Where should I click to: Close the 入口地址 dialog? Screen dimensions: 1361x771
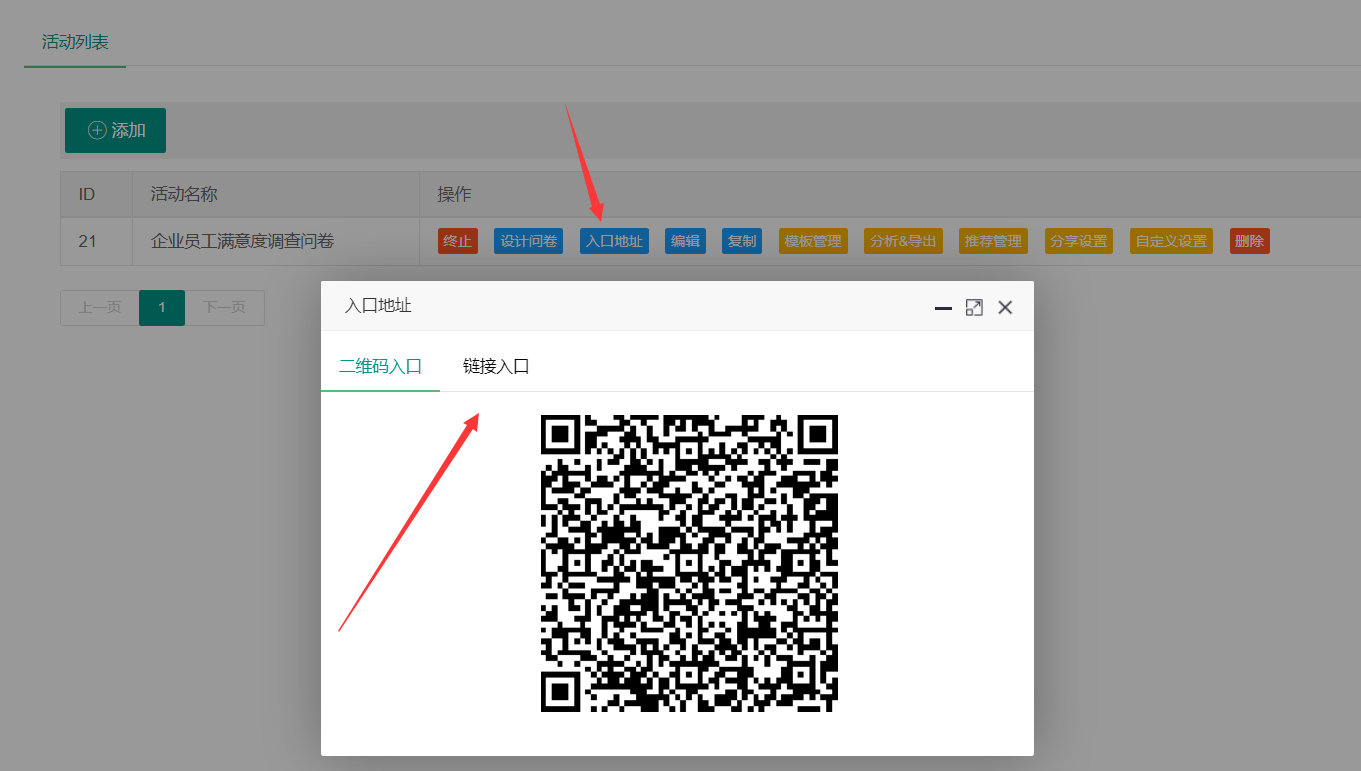(x=1005, y=308)
